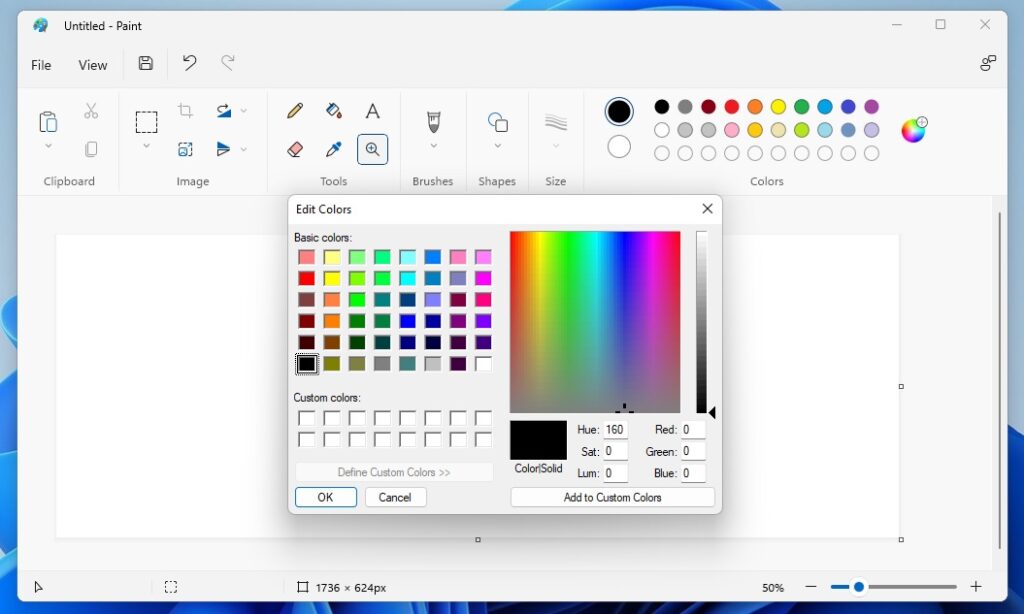Expand the Flip options dropdown
The image size is (1024, 614).
[243, 149]
